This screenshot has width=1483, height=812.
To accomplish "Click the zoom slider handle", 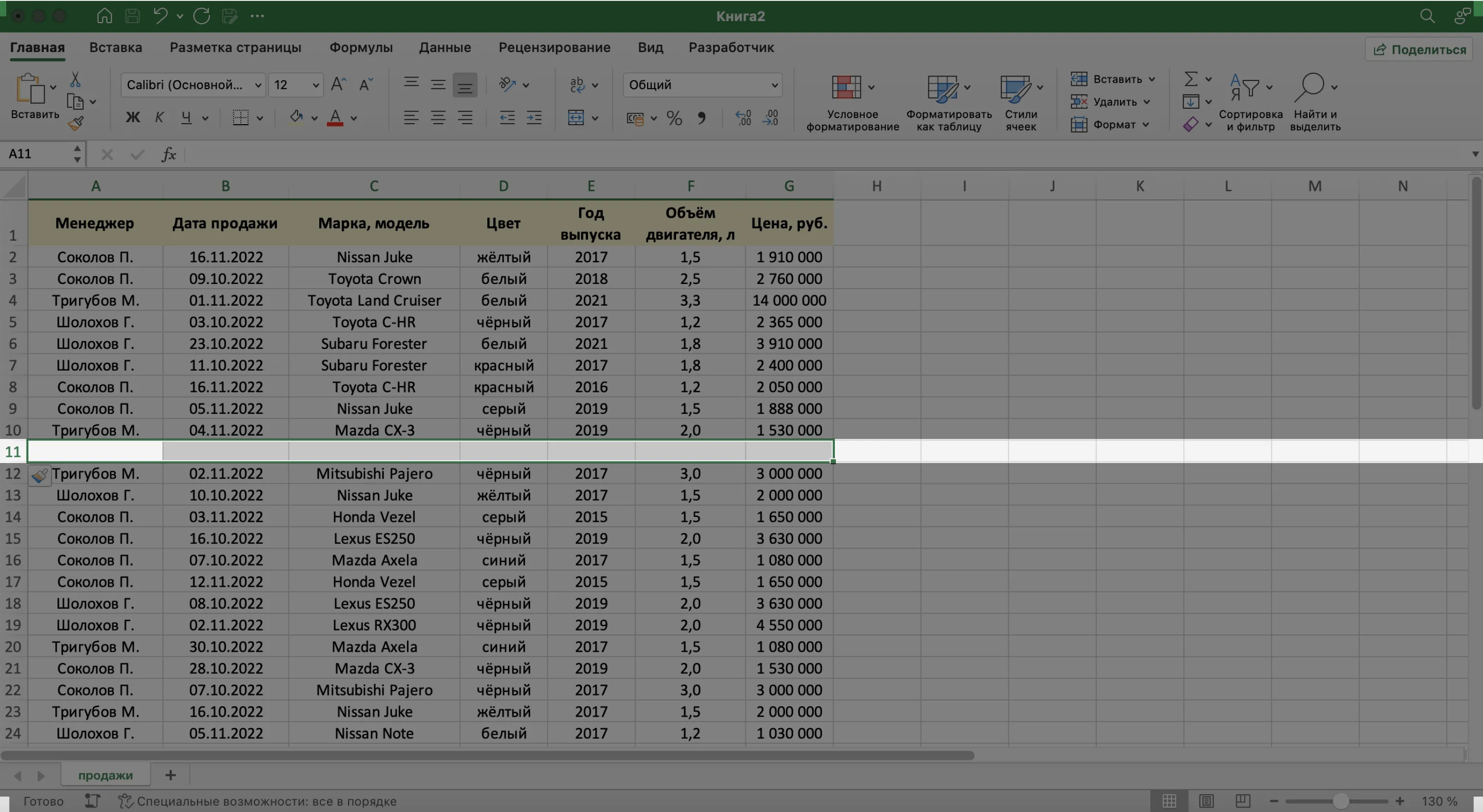I will pyautogui.click(x=1340, y=800).
